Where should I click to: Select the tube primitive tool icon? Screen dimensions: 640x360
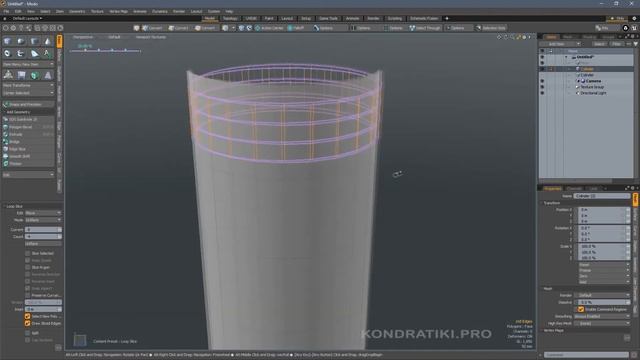pyautogui.click(x=21, y=53)
